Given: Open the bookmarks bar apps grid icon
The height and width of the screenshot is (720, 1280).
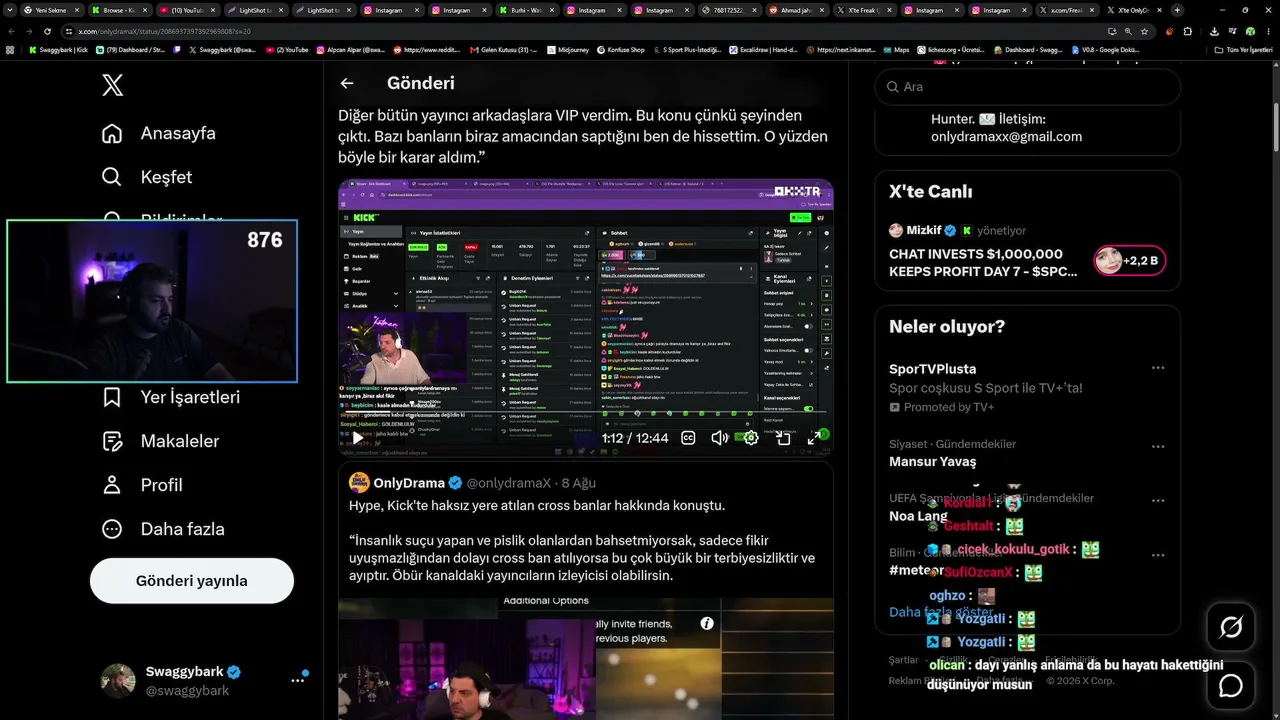Looking at the screenshot, I should click(x=10, y=49).
